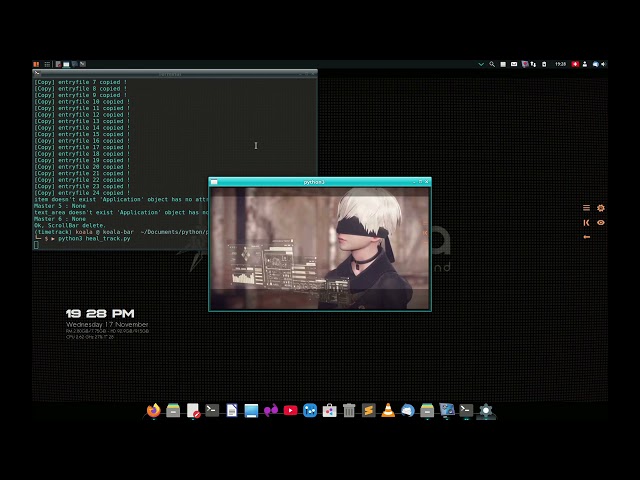Click the 'python3 heal_track.py' command line

click(x=94, y=238)
